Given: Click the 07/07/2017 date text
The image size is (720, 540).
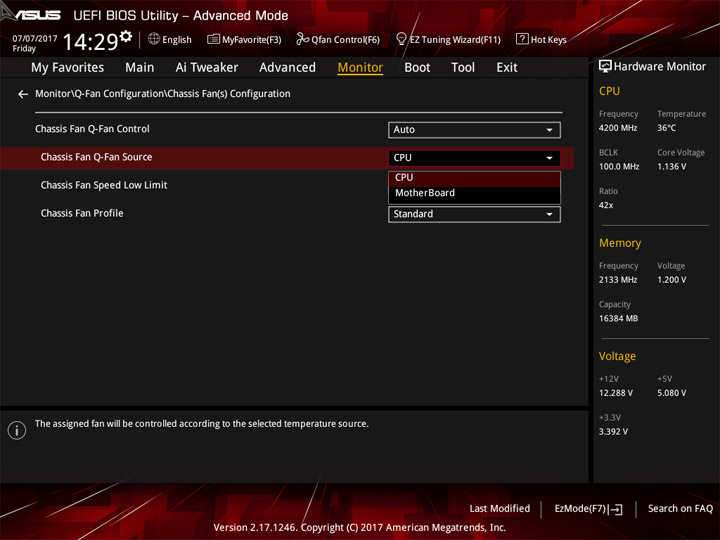Looking at the screenshot, I should coord(35,39).
